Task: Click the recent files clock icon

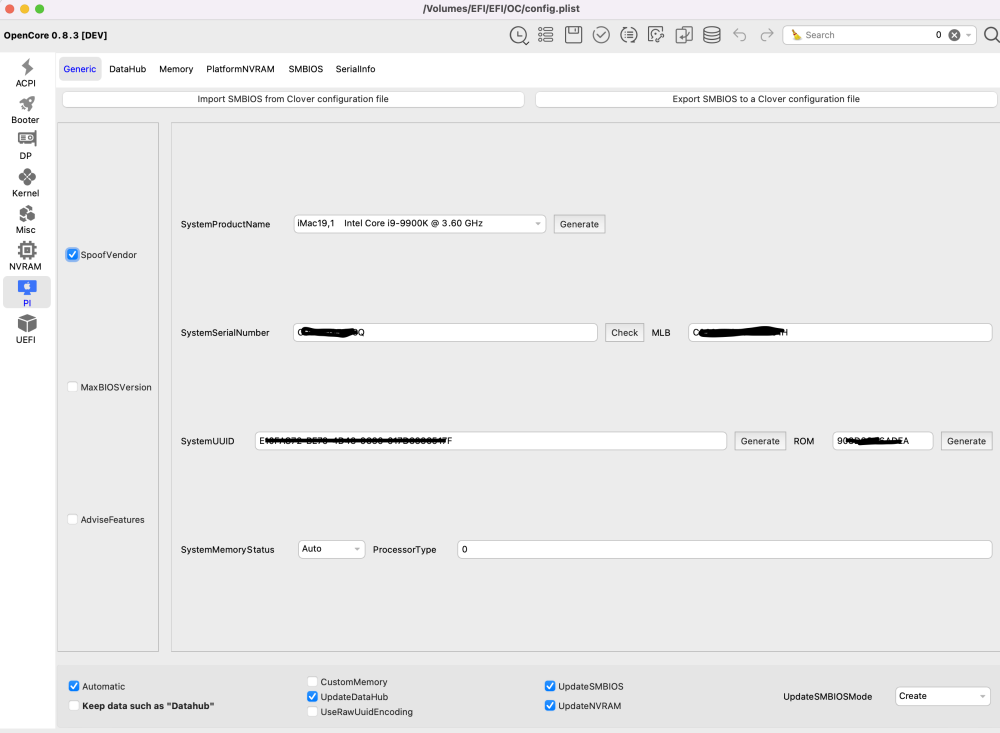Action: point(518,35)
